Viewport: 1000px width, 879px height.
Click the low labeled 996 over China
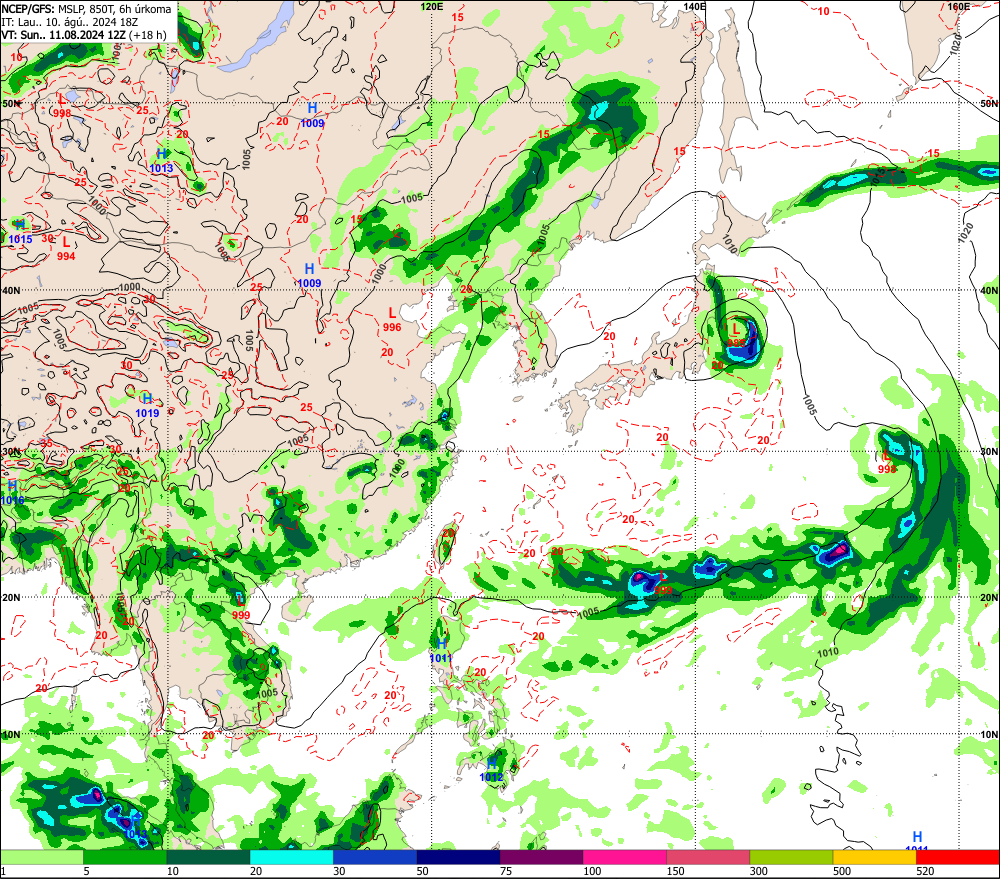392,320
